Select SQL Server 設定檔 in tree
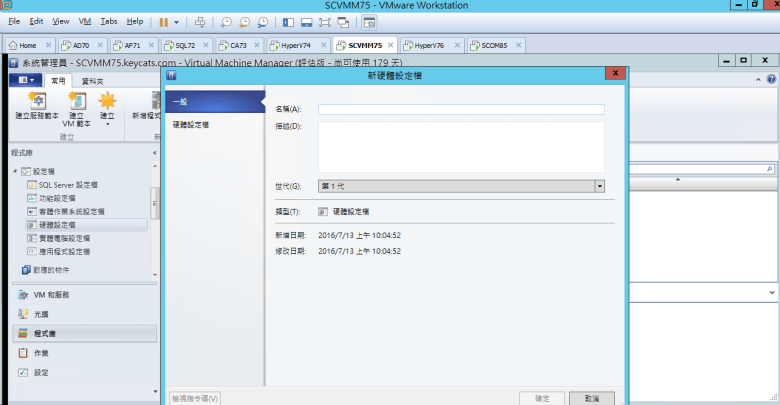 pyautogui.click(x=67, y=185)
